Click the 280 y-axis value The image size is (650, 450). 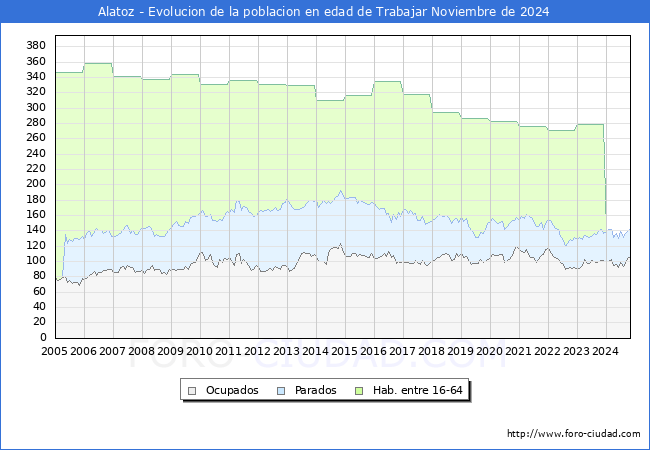click(x=36, y=122)
